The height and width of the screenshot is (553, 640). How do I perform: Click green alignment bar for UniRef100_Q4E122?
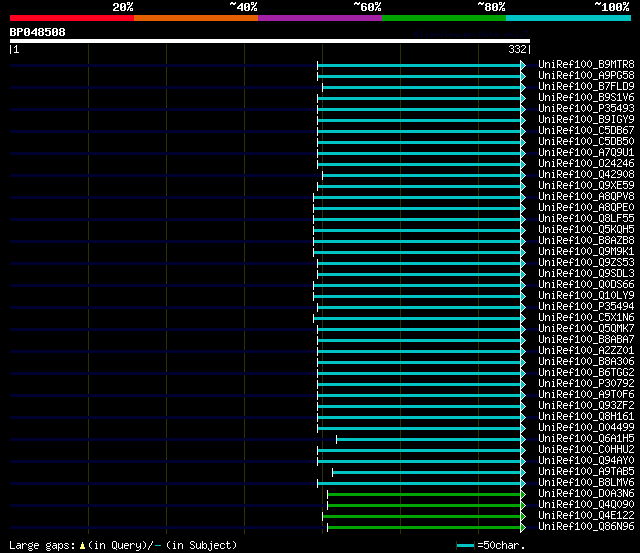(x=422, y=517)
